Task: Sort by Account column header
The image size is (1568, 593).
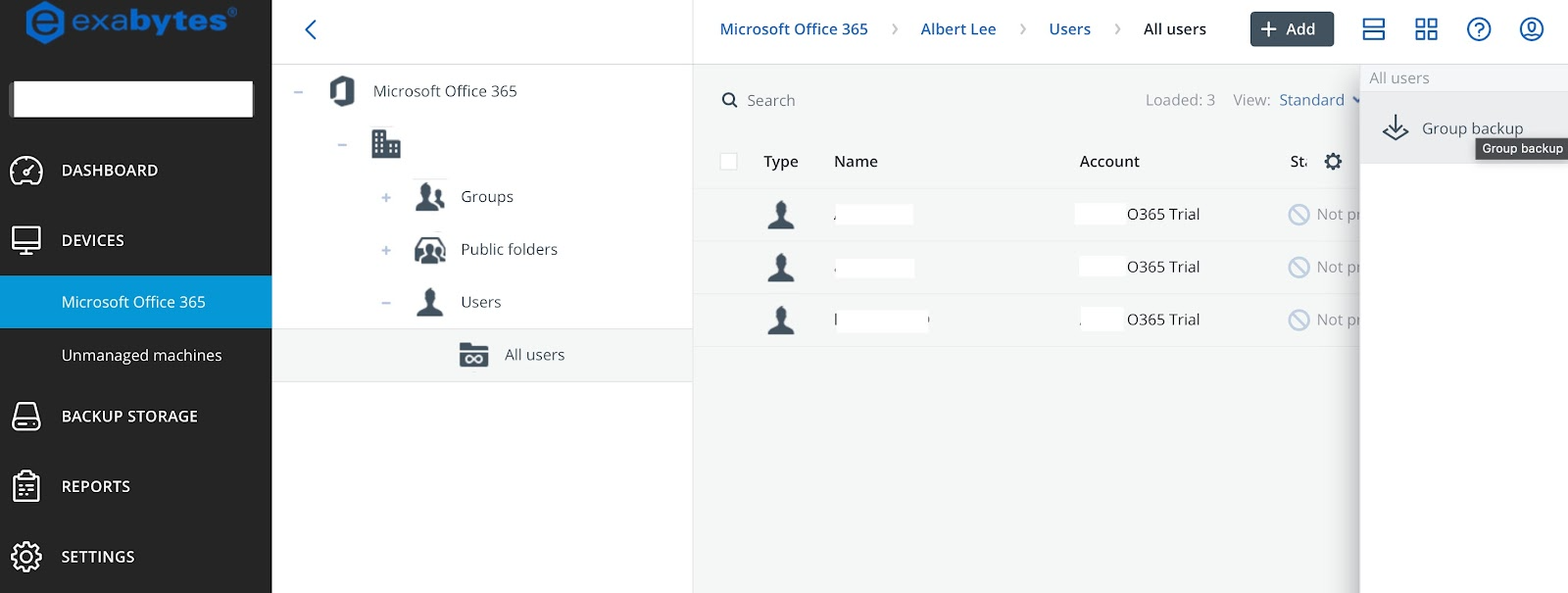Action: pos(1109,162)
